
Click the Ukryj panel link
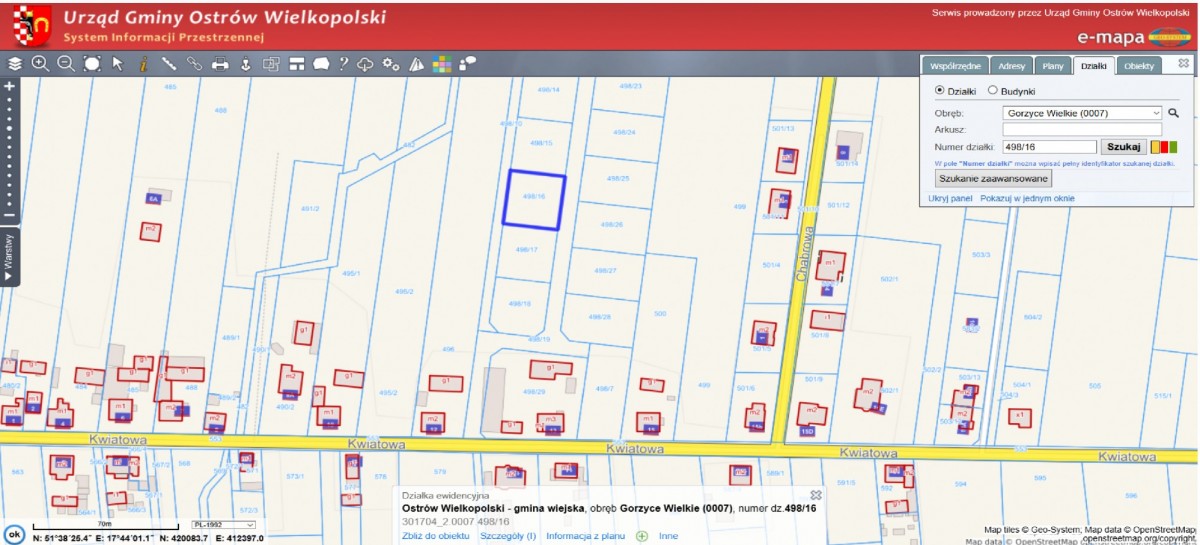[x=950, y=198]
